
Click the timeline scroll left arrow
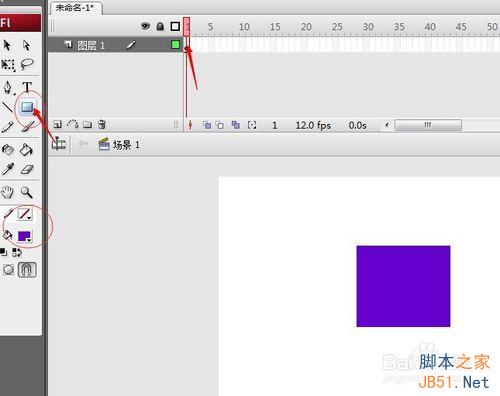(x=387, y=125)
